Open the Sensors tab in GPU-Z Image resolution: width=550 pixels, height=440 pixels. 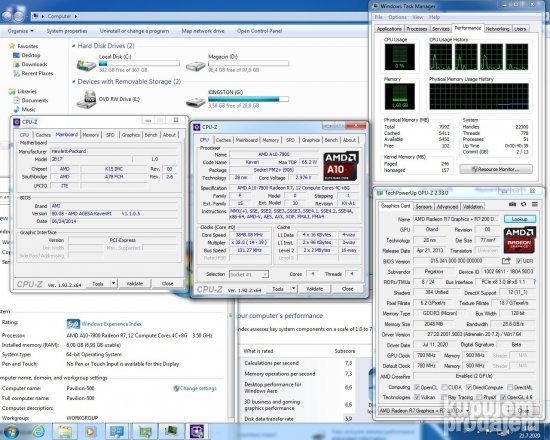(x=423, y=206)
